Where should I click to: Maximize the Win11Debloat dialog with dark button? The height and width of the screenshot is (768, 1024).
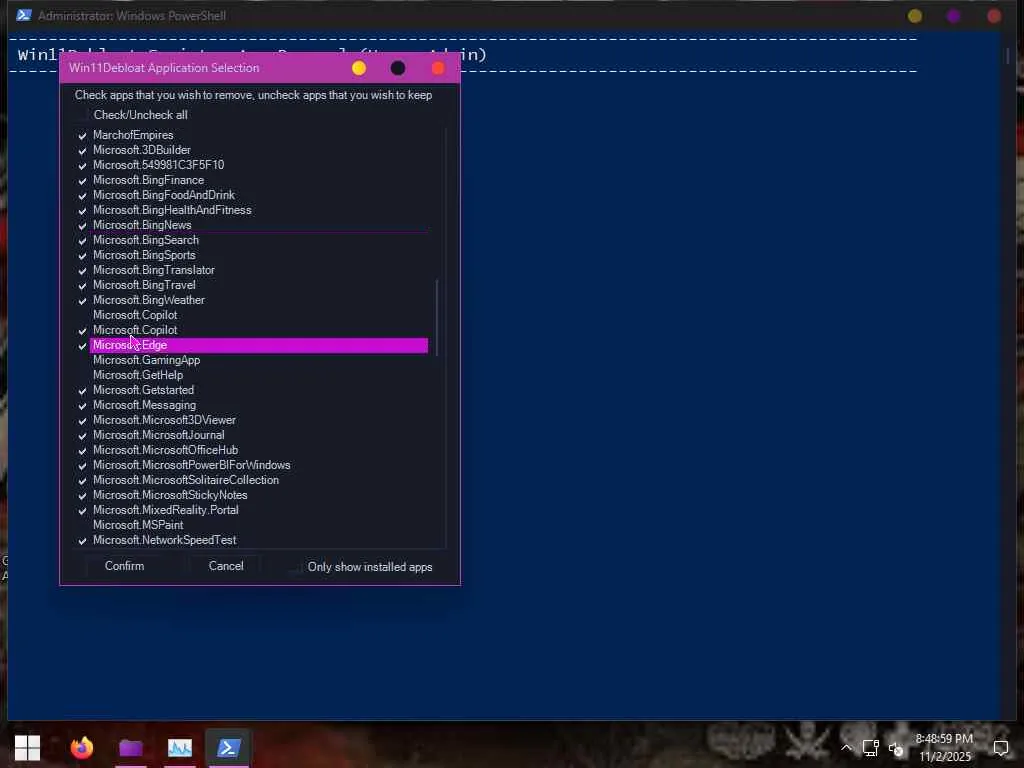coord(398,68)
